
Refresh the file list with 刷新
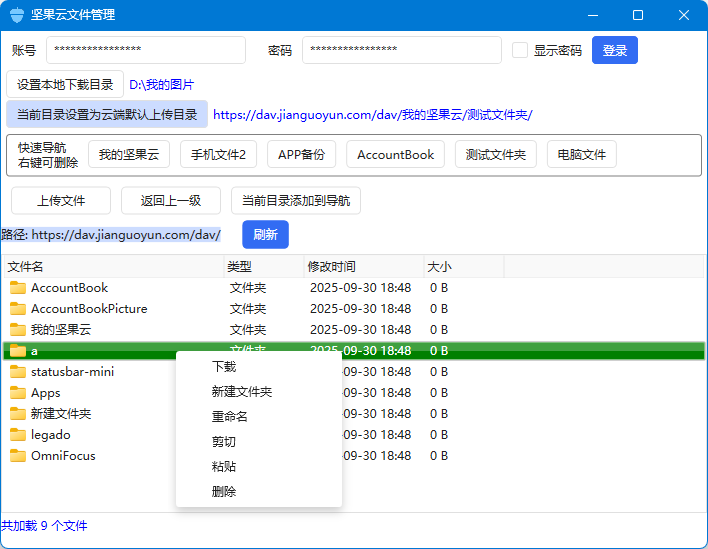pos(265,235)
